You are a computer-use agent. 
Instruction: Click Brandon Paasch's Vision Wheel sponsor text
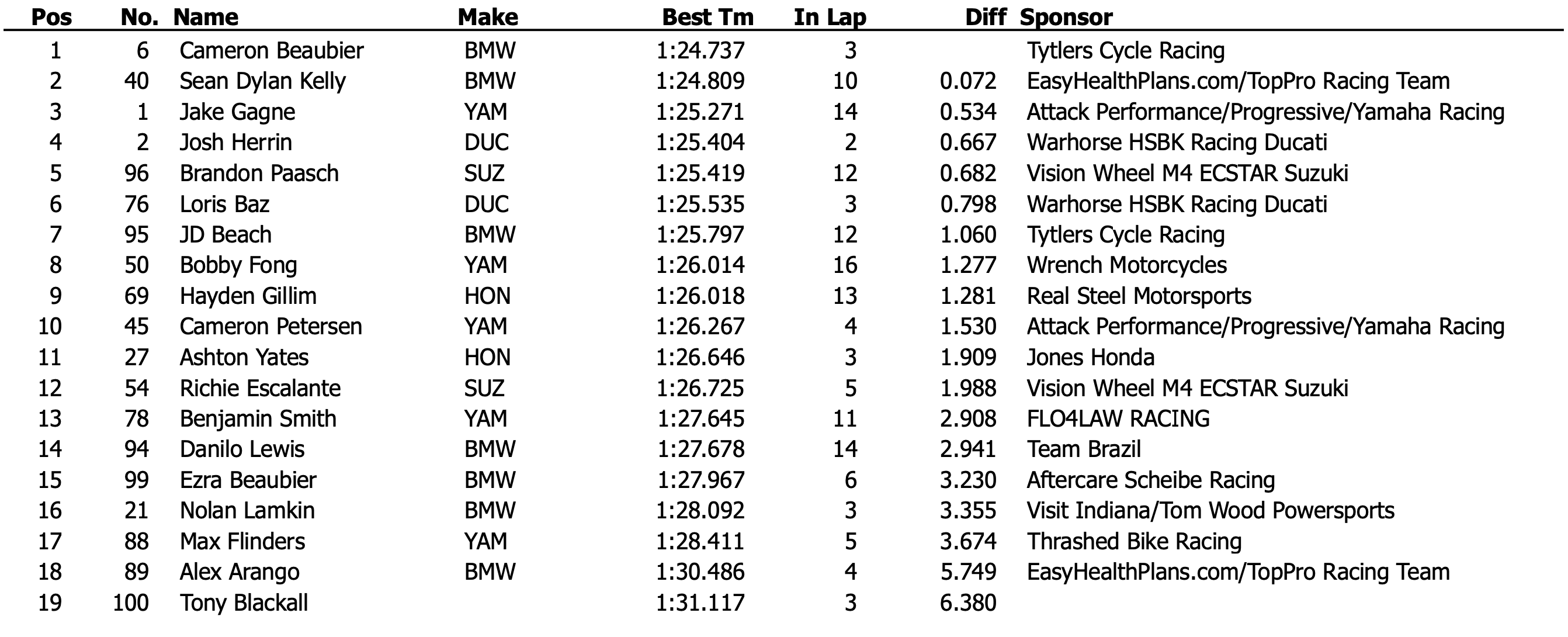(1187, 174)
